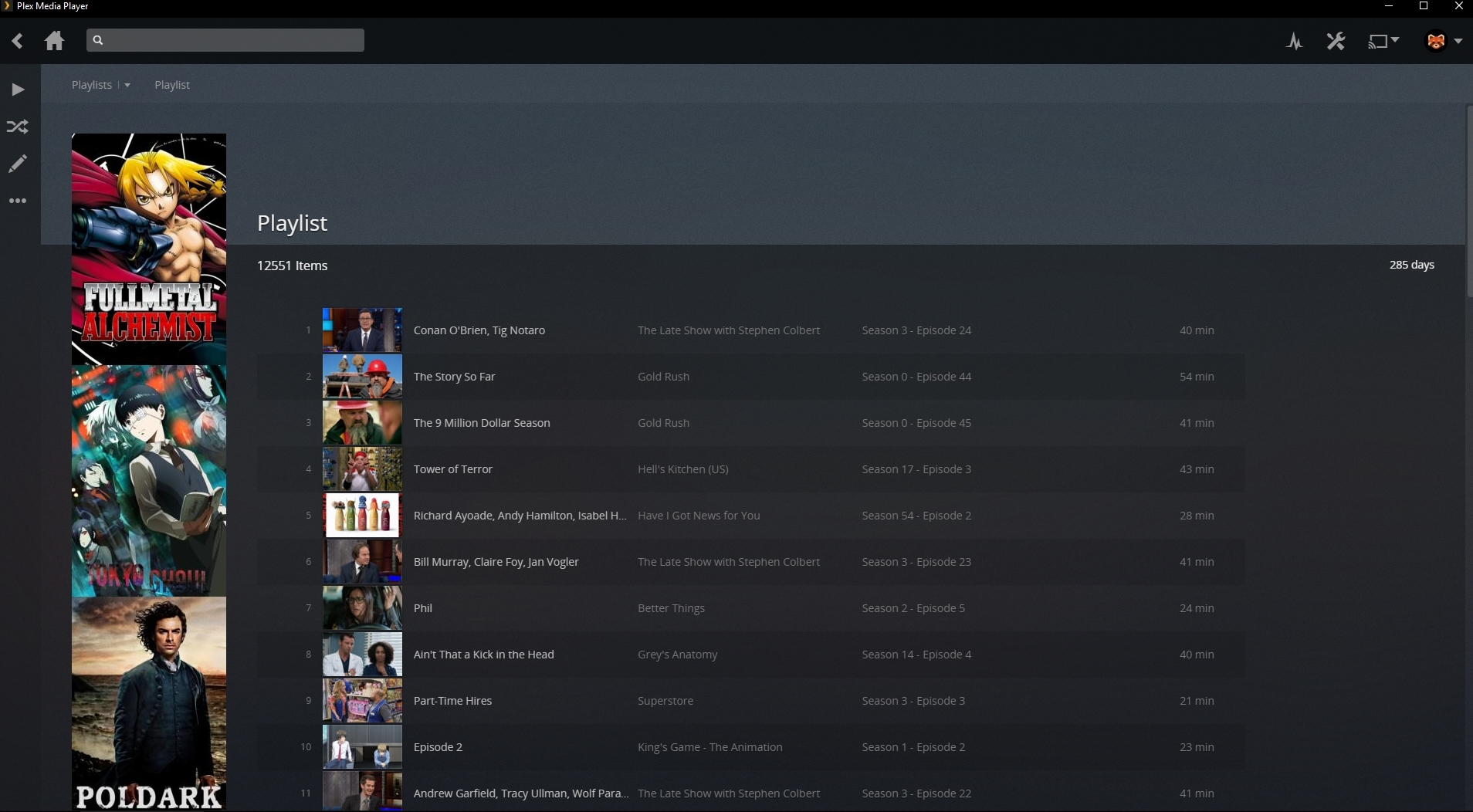Shuffle the playlist with the shuffle icon
Screen dimensions: 1473x812
(17, 127)
